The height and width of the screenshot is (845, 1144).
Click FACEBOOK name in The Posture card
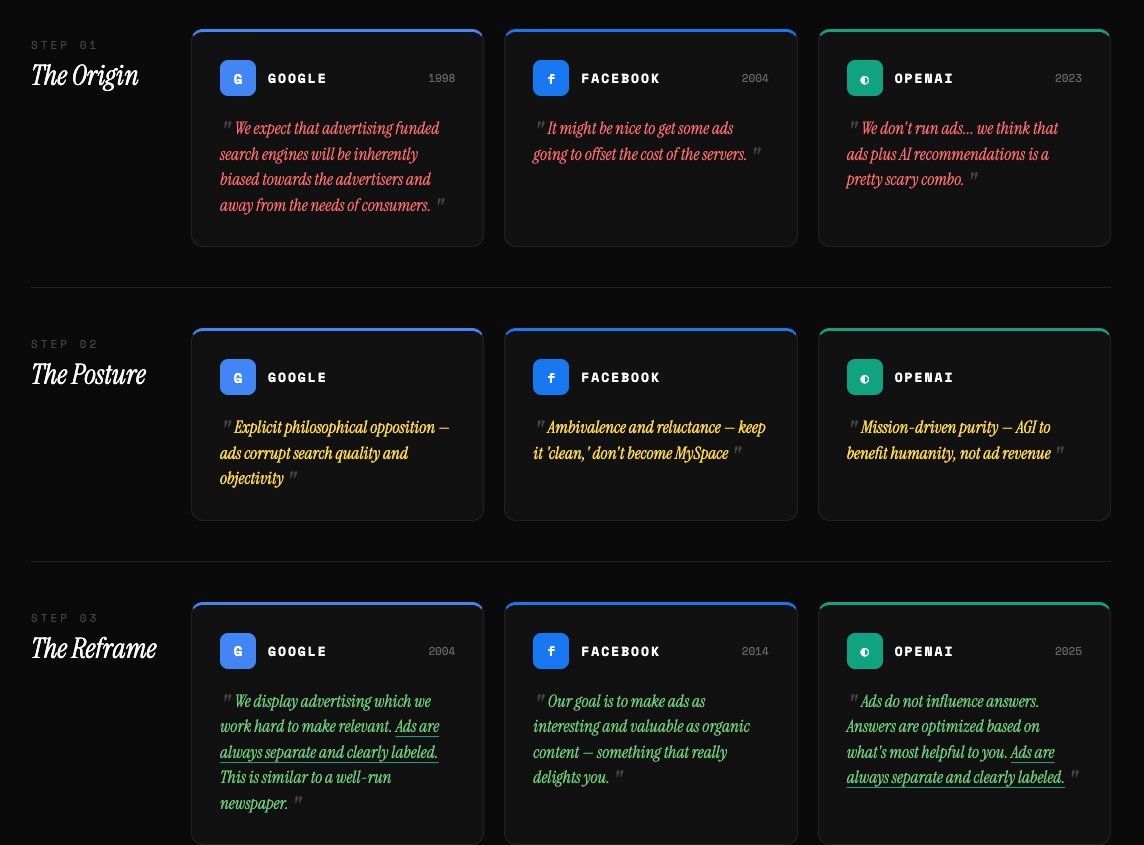click(x=620, y=377)
